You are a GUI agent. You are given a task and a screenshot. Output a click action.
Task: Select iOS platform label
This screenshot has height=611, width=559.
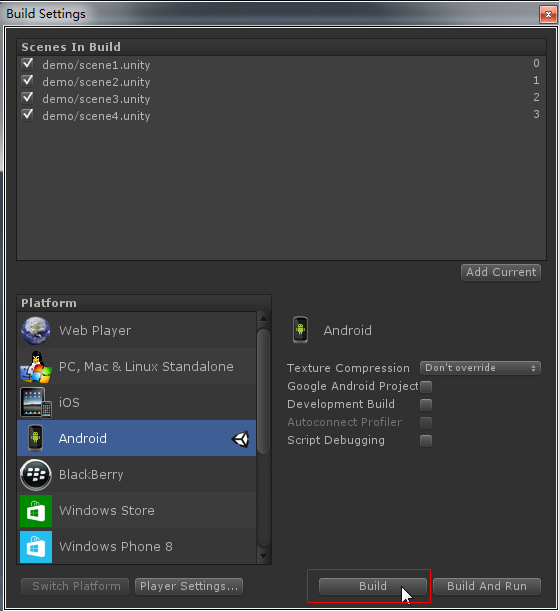tap(69, 403)
